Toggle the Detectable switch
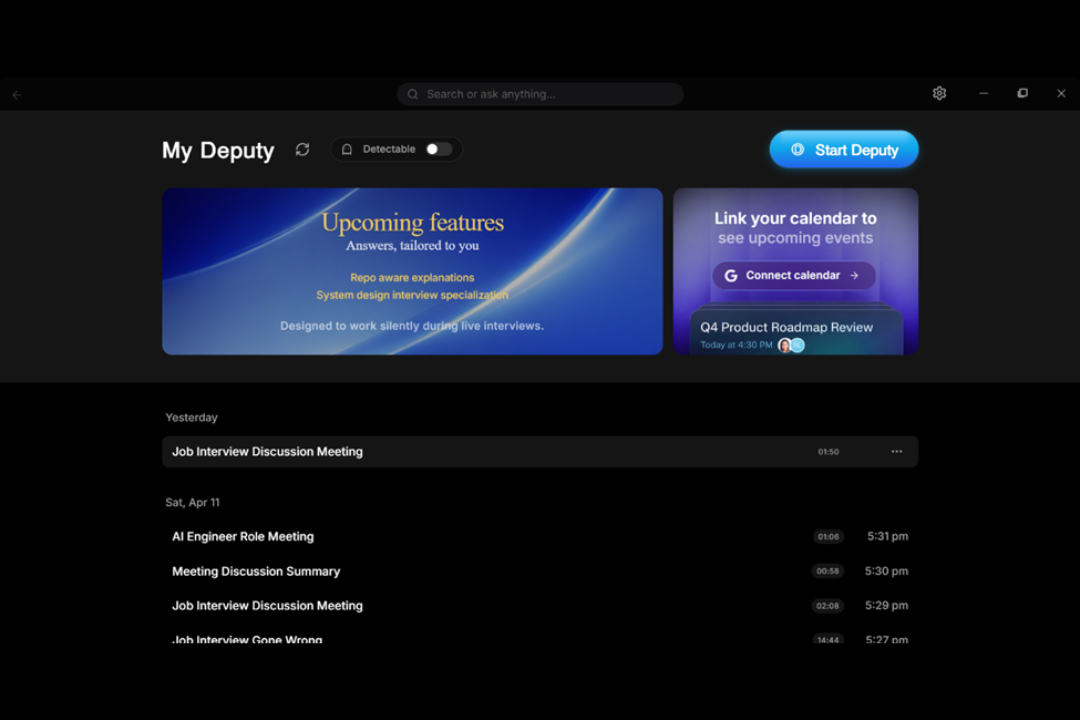This screenshot has width=1080, height=720. click(438, 150)
